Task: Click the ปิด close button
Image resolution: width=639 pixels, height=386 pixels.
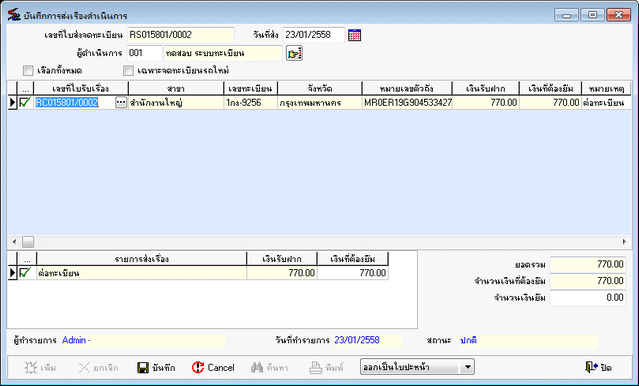Action: pos(598,368)
